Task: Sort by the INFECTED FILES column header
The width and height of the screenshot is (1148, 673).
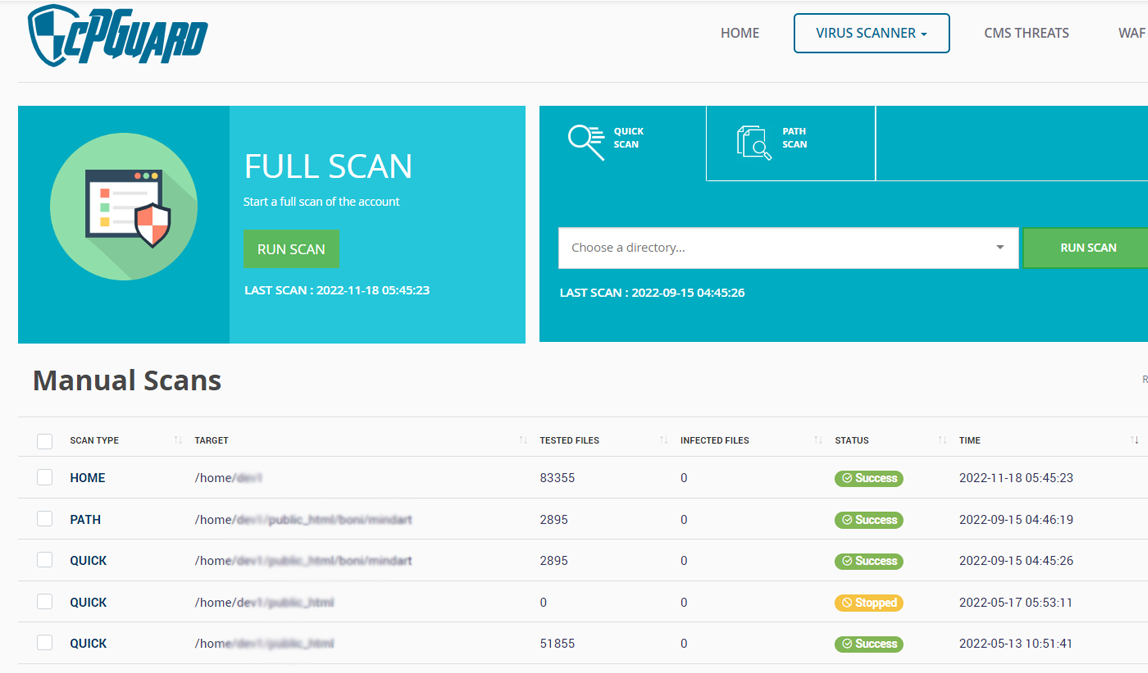Action: point(715,440)
